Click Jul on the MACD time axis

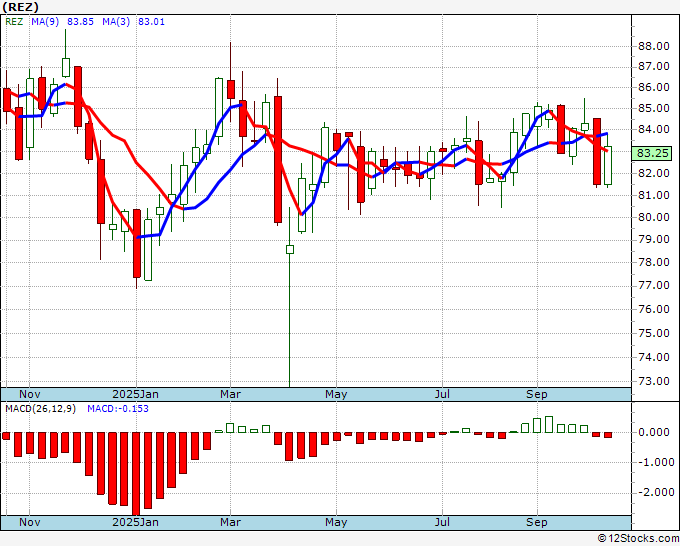(x=442, y=522)
